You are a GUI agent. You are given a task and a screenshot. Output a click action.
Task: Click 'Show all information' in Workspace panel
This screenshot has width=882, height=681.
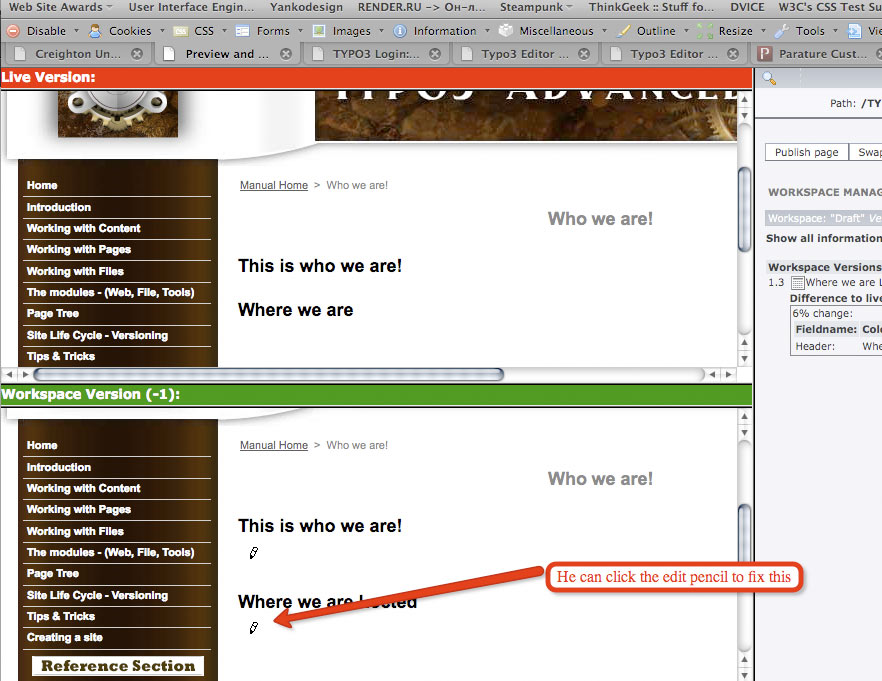point(823,238)
